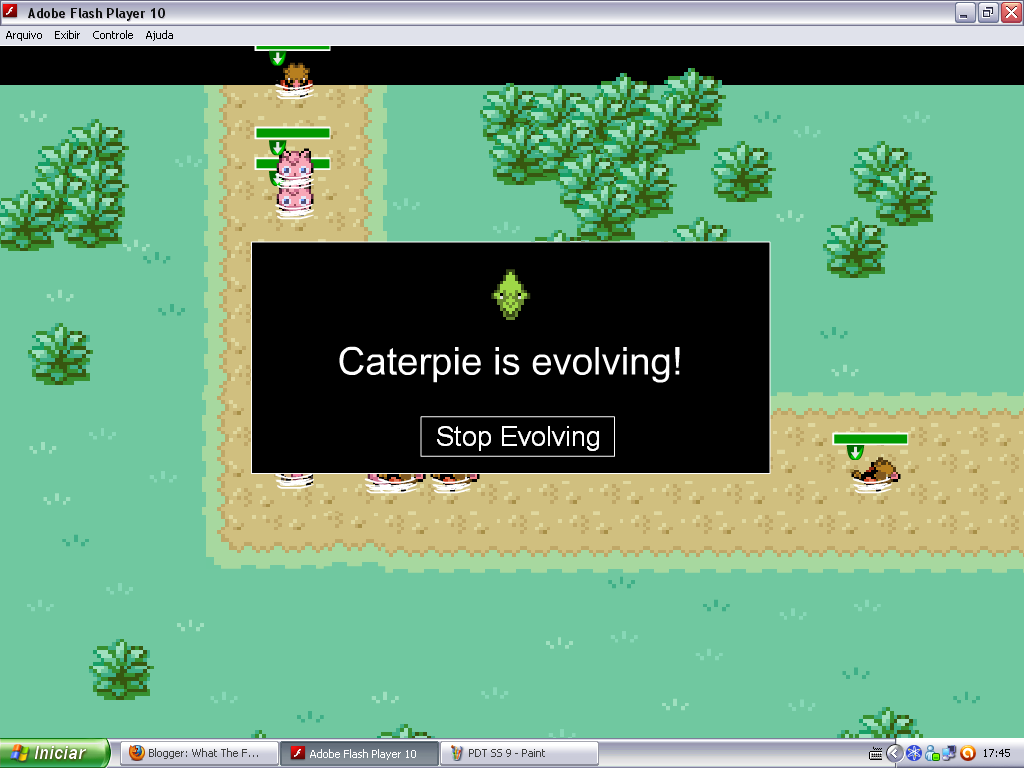Click the brown rat enemy on right path
1024x768 pixels.
tap(875, 473)
